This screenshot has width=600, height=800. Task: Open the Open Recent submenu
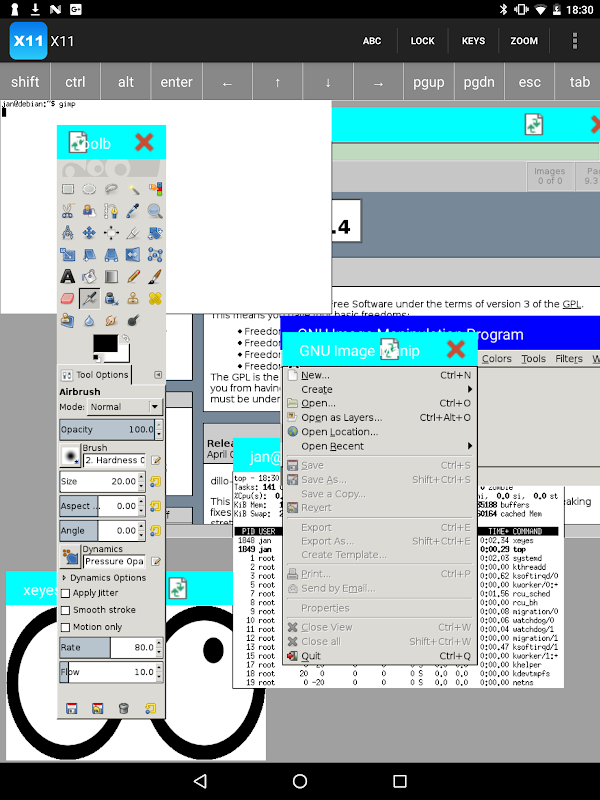click(x=379, y=446)
